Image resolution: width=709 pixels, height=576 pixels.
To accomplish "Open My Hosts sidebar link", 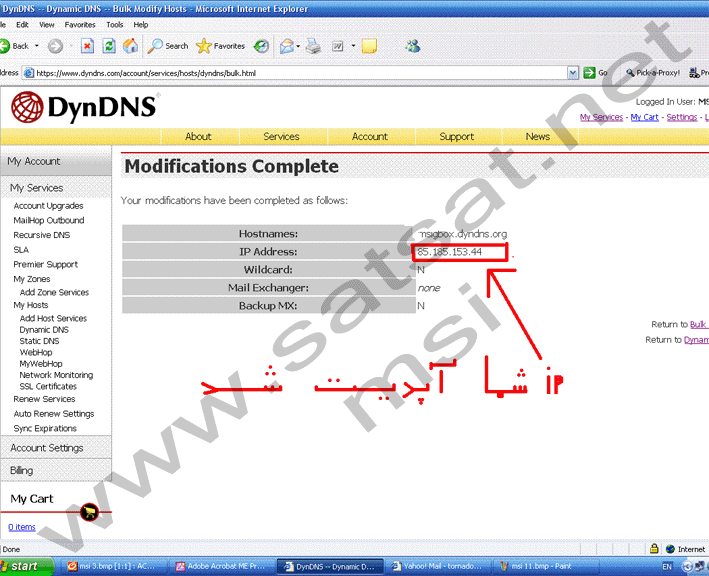I will (x=31, y=305).
